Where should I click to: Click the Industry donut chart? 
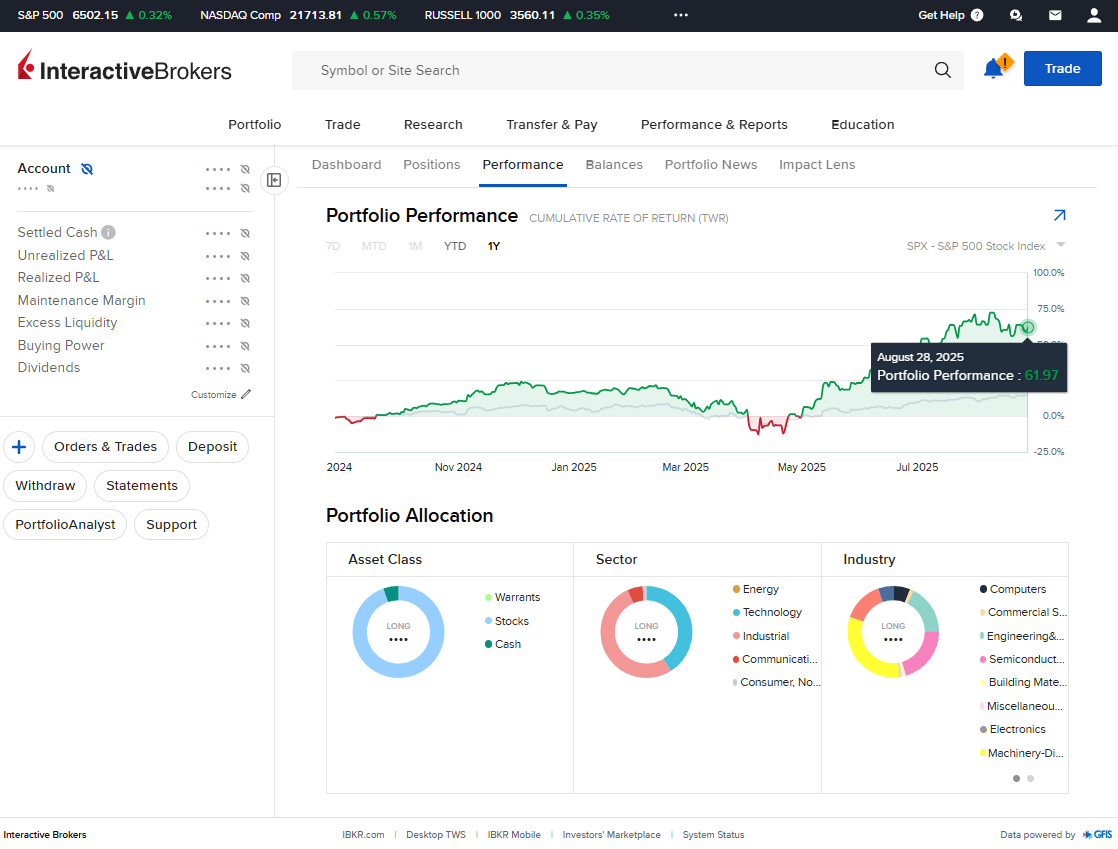tap(893, 632)
